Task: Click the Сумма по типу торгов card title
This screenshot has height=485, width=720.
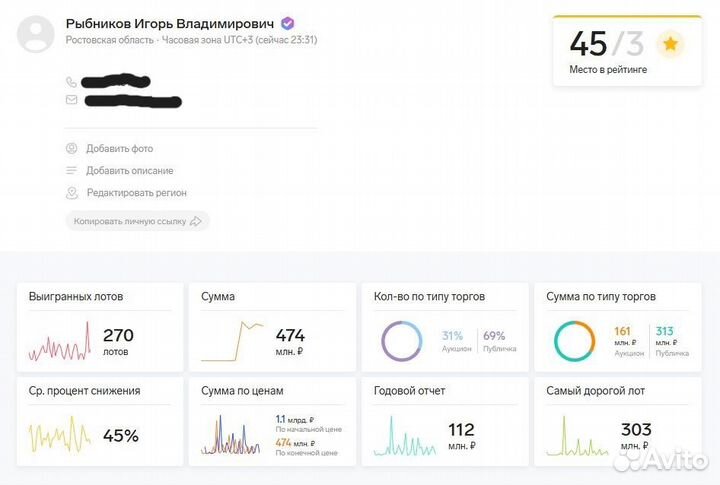Action: pos(601,297)
